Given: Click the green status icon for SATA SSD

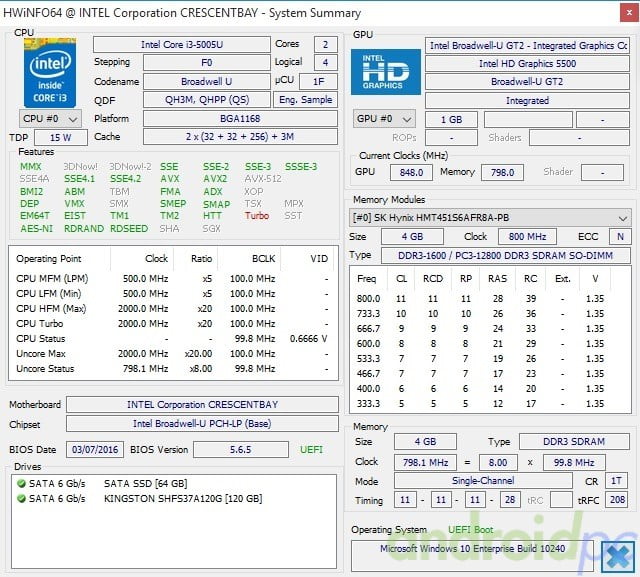Looking at the screenshot, I should click(x=21, y=484).
